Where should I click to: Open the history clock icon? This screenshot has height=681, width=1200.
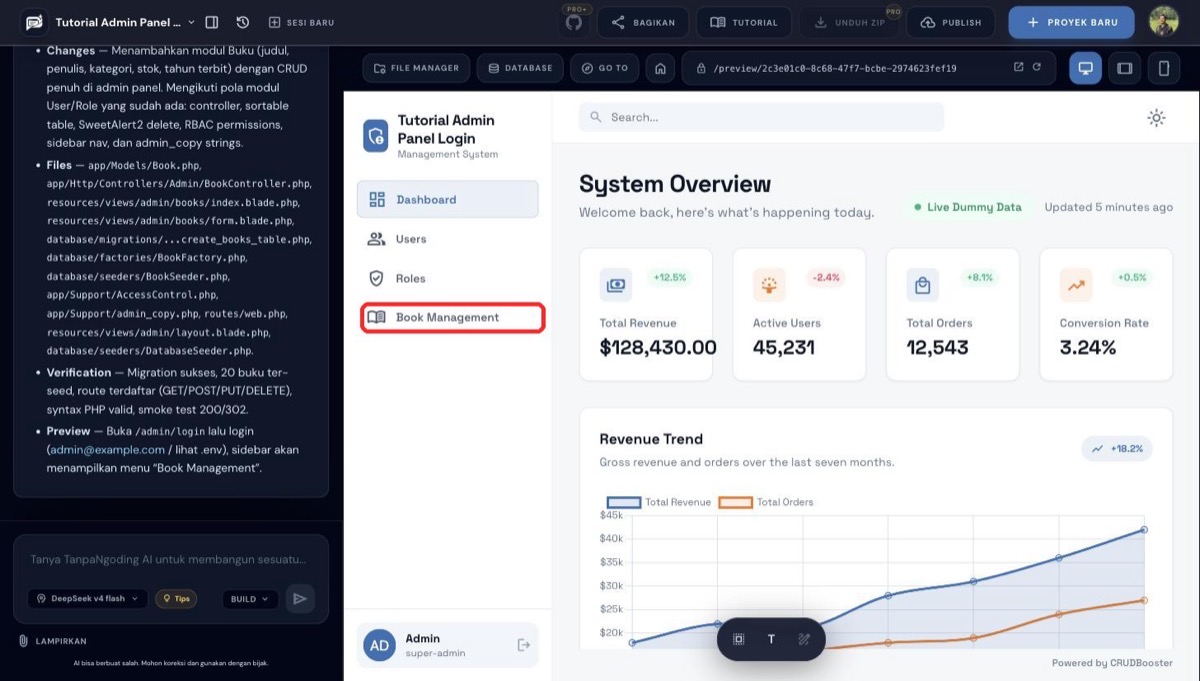243,22
